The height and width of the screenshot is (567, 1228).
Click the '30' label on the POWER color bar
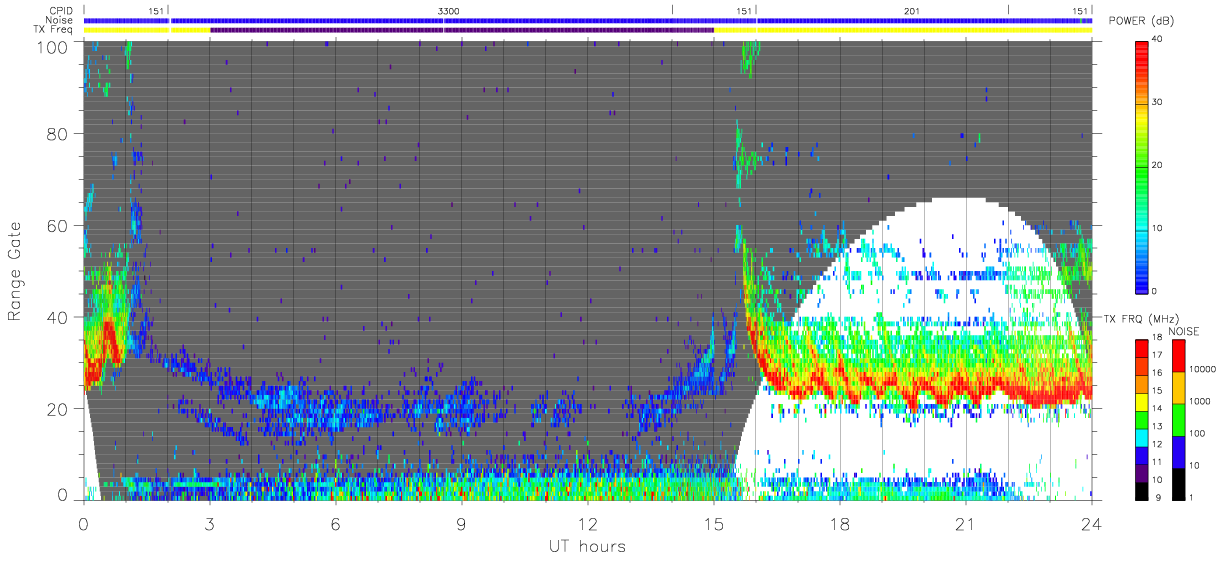pos(1156,102)
